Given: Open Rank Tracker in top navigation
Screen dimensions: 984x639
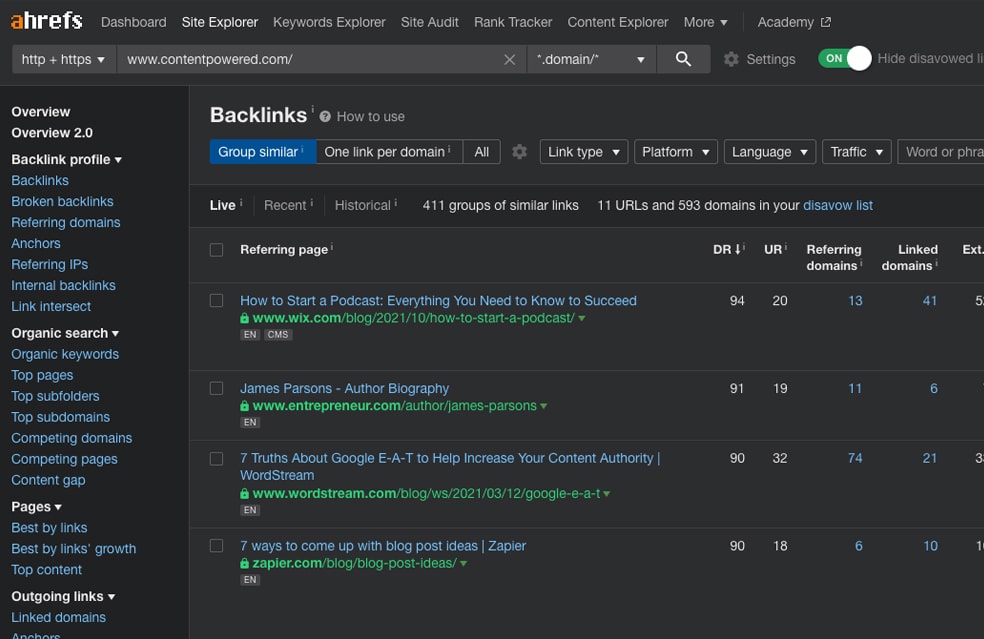Looking at the screenshot, I should click(x=513, y=22).
